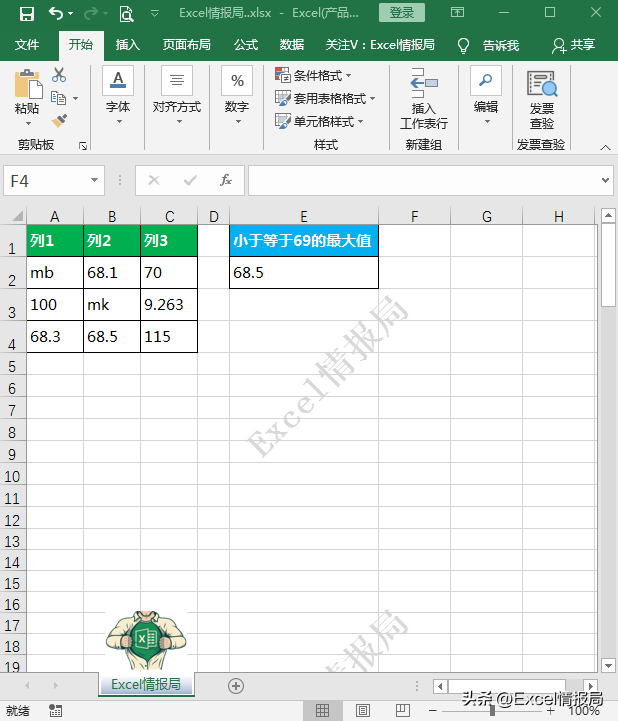Select the Excel情报局 sheet tab
Viewport: 618px width, 721px height.
point(146,685)
